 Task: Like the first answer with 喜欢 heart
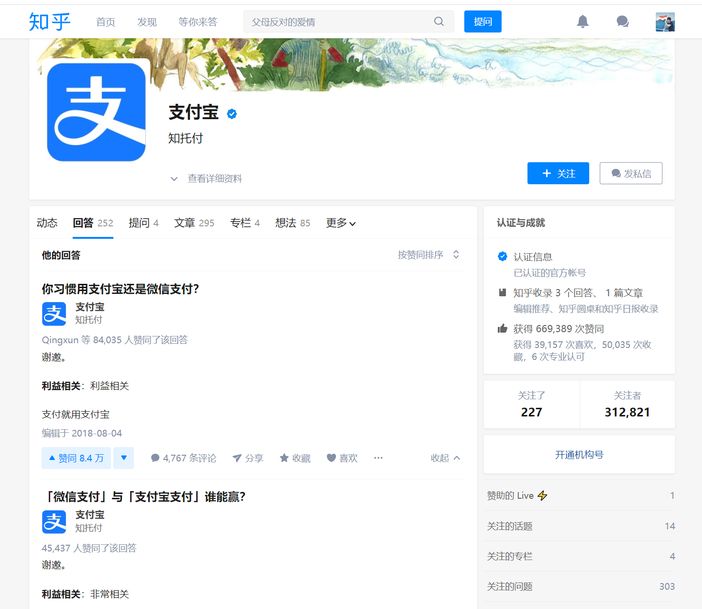pyautogui.click(x=342, y=458)
